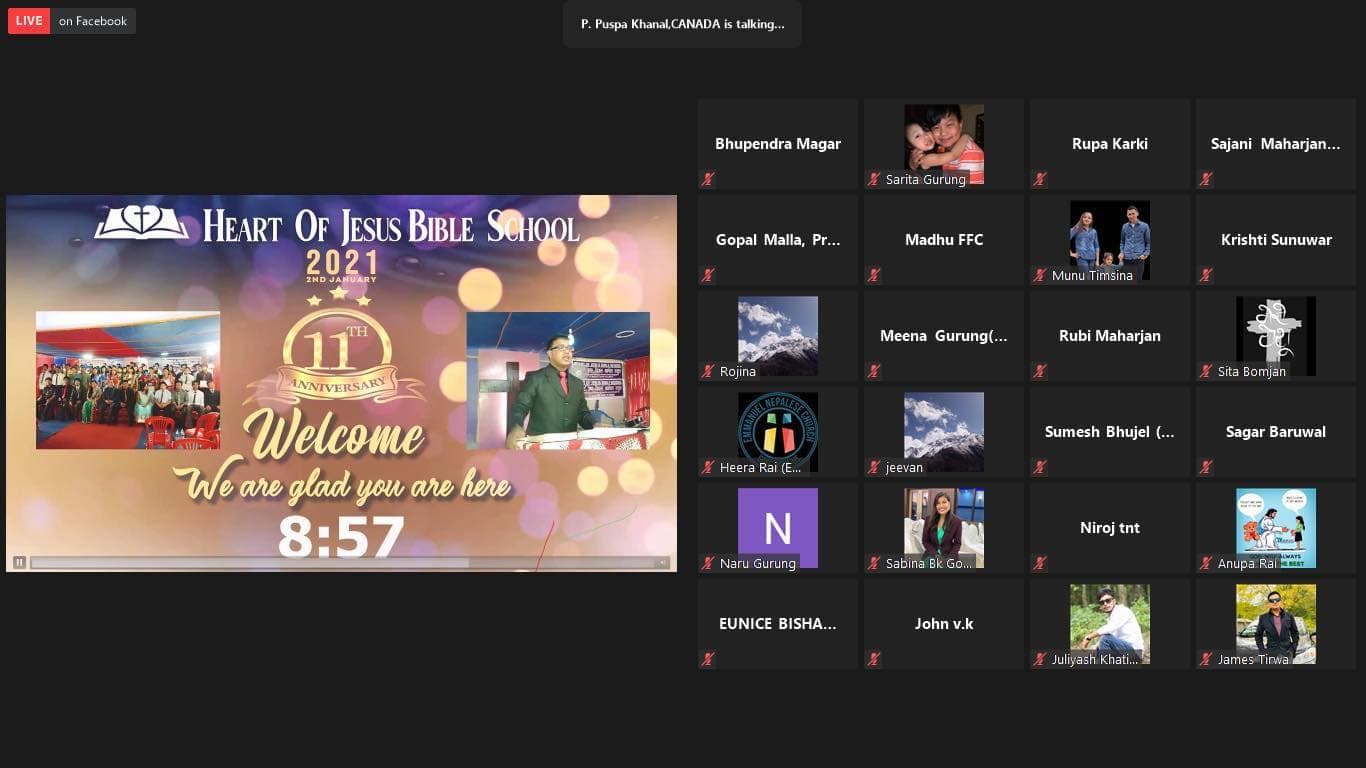
Task: Click the muted mic icon beside James Tirwa
Action: tap(1206, 659)
